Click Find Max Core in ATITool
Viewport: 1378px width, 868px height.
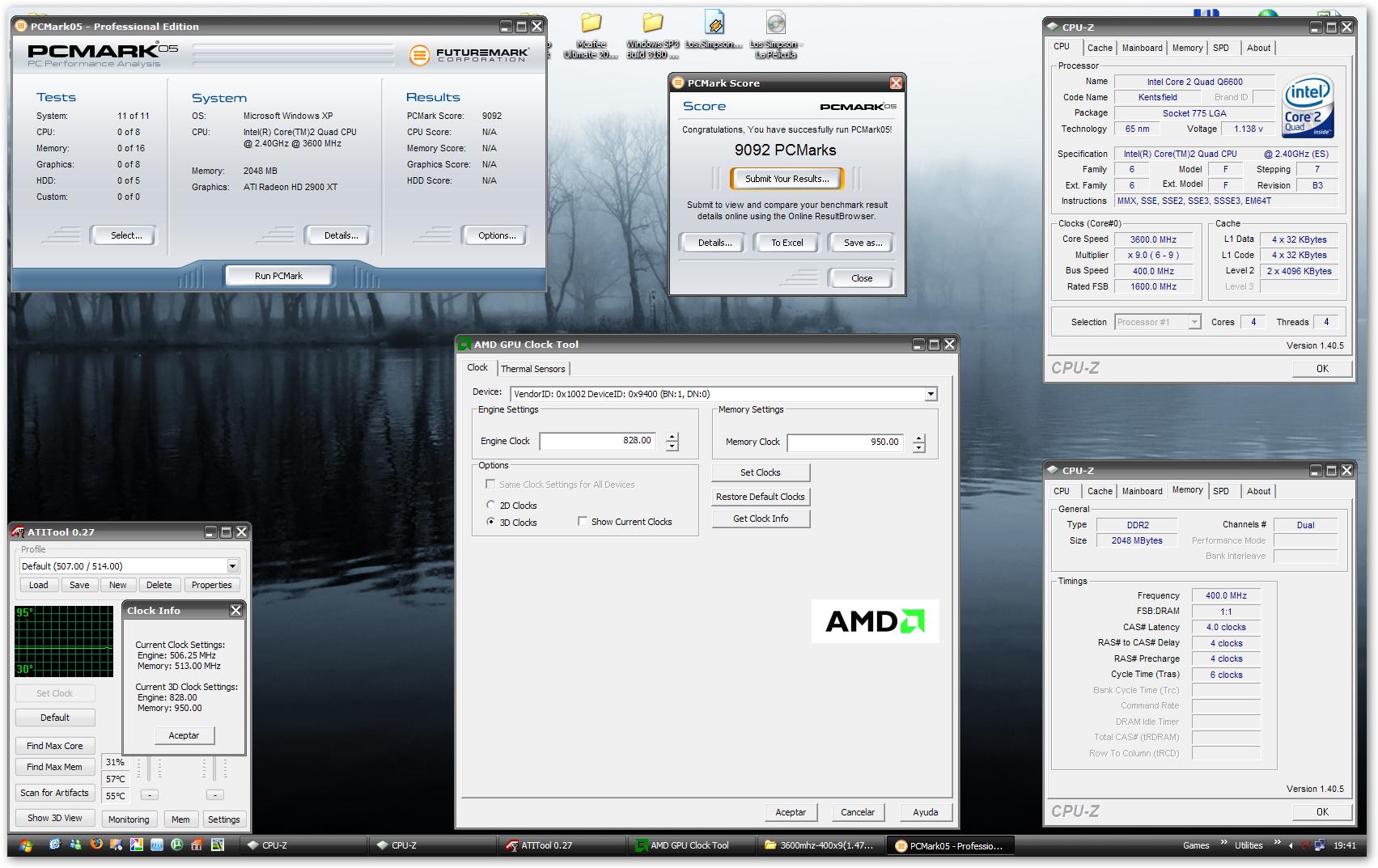coord(54,746)
